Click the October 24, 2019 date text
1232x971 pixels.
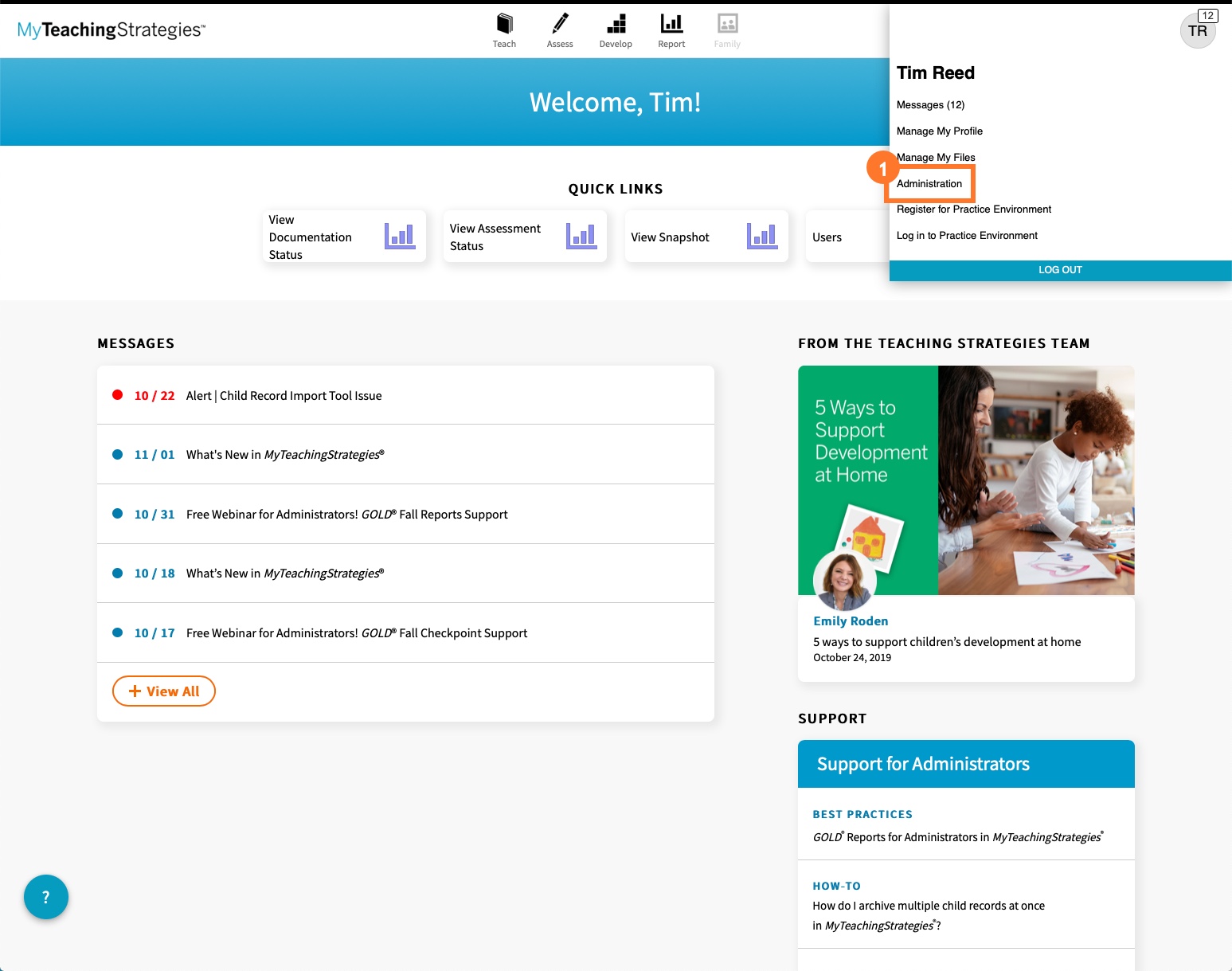pos(852,658)
